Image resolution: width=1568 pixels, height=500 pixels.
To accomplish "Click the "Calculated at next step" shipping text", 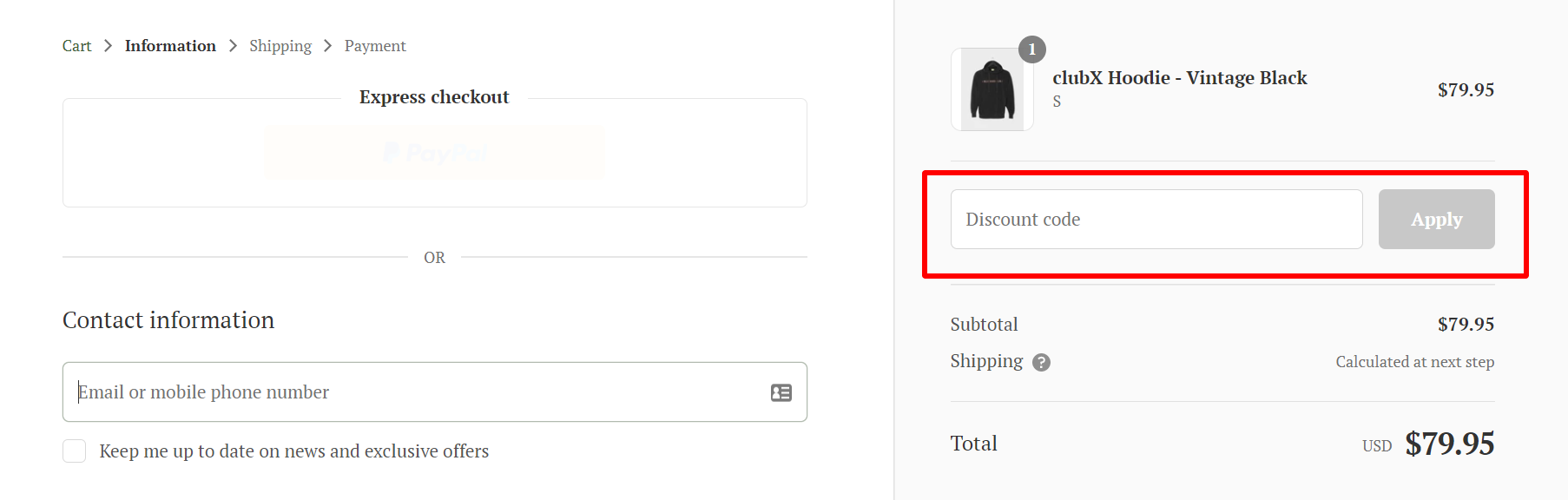I will (x=1414, y=362).
